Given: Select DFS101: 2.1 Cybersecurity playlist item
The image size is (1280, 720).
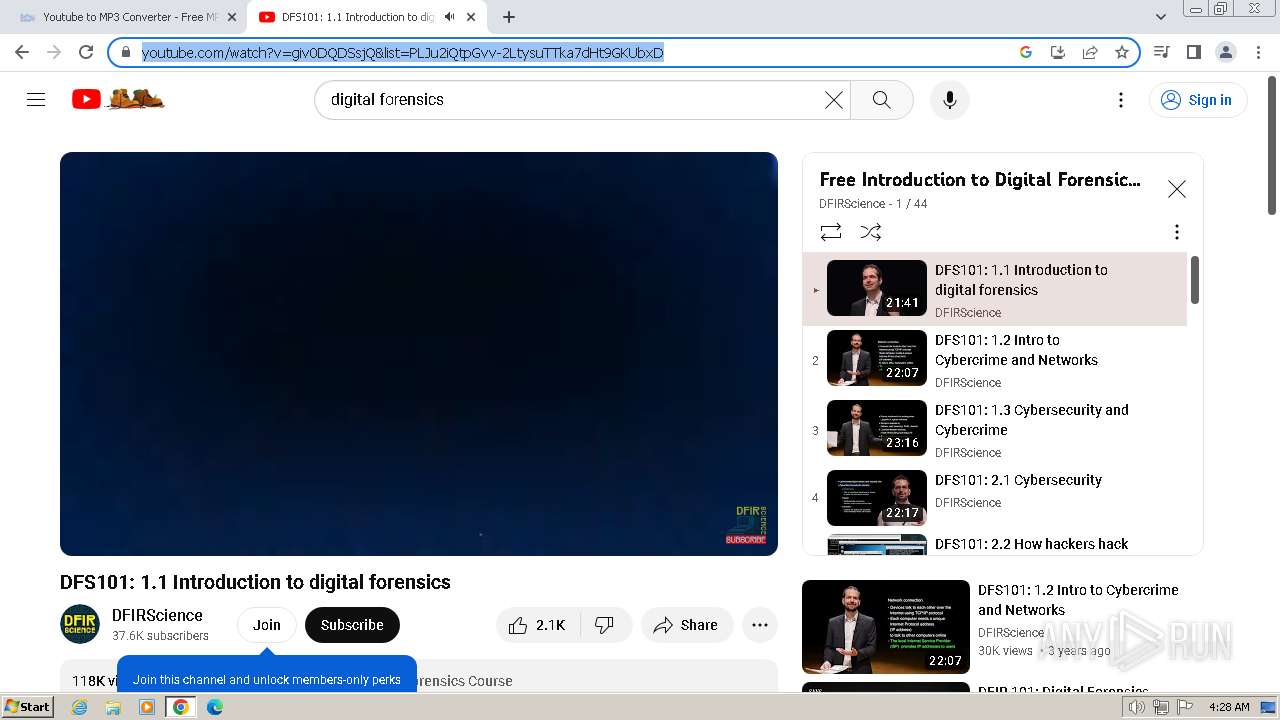Looking at the screenshot, I should (x=995, y=498).
